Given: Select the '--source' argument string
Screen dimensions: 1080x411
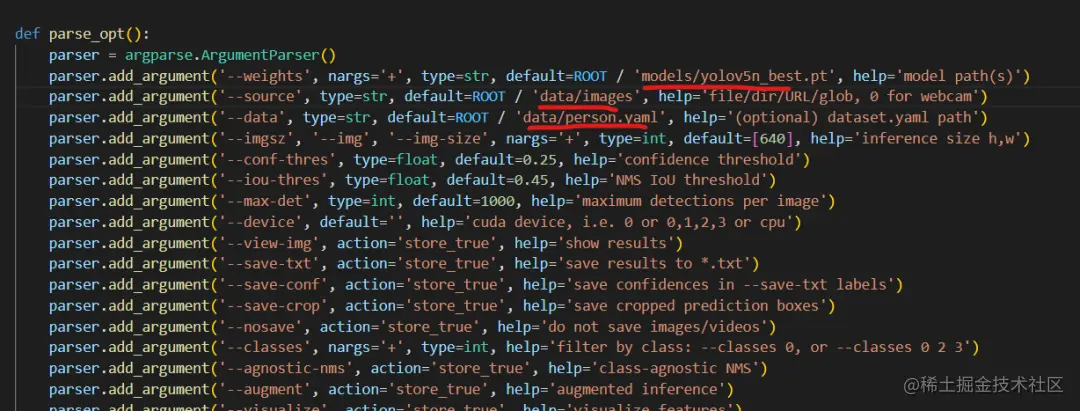Looking at the screenshot, I should coord(261,96).
